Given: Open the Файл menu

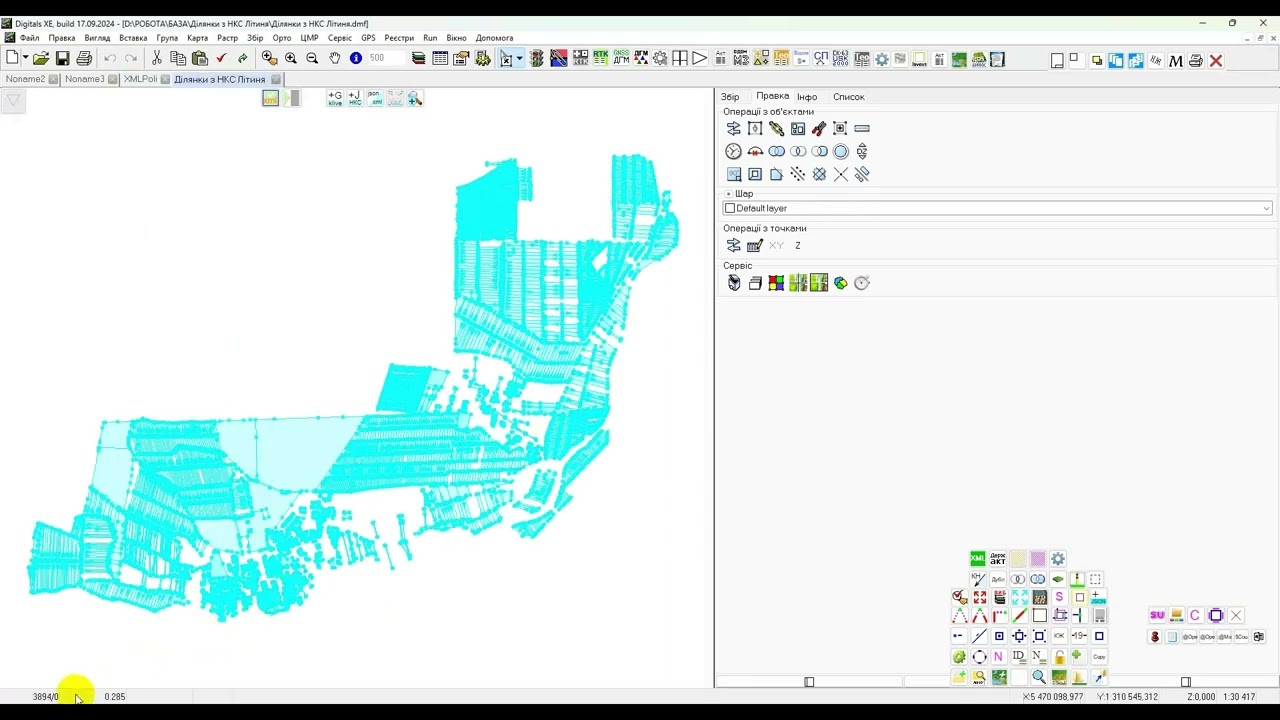Looking at the screenshot, I should pos(29,38).
